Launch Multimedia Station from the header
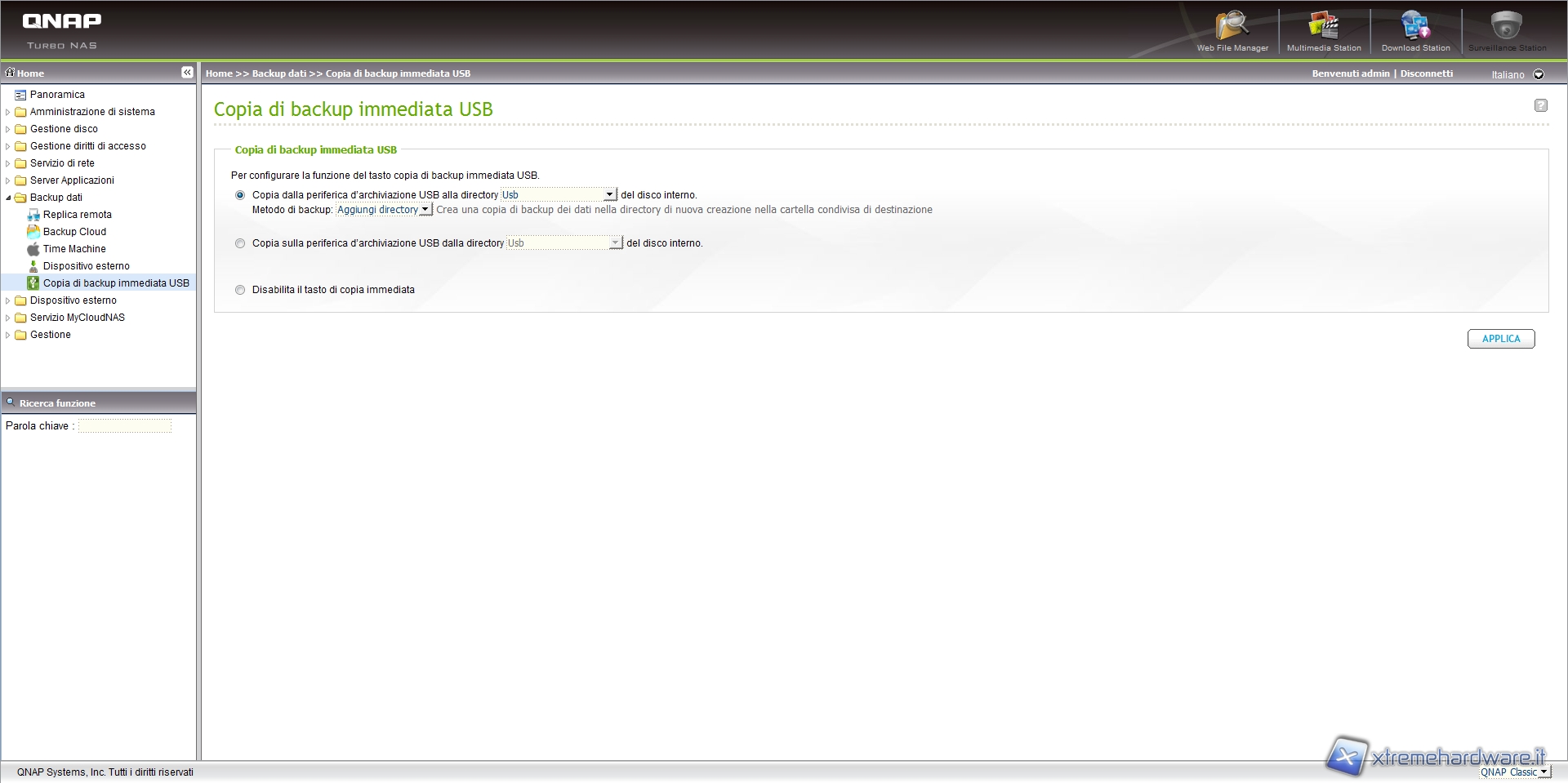 1323,28
